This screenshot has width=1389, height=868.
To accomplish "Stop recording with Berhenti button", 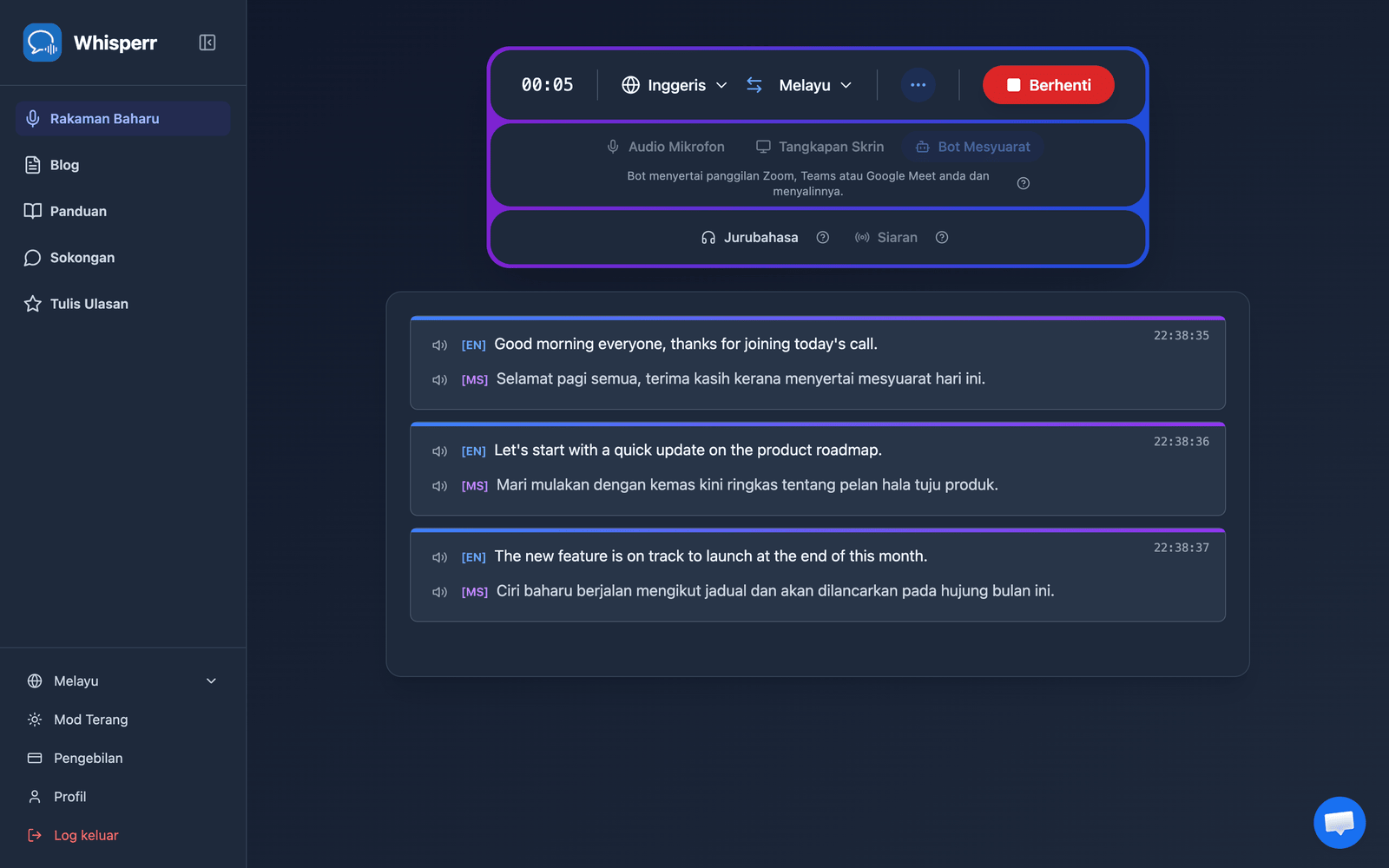I will tap(1049, 85).
